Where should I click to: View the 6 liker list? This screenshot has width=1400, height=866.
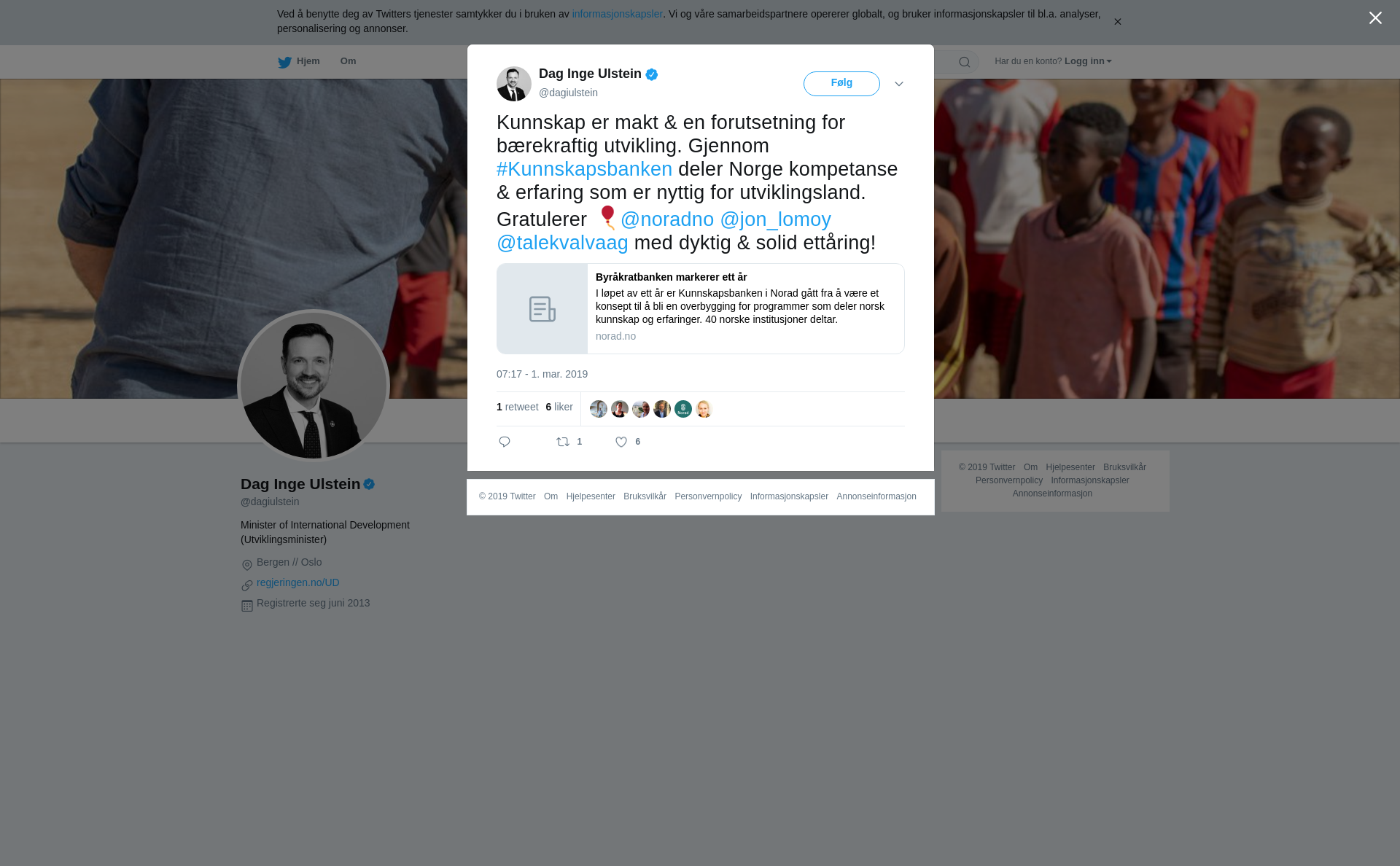point(559,407)
